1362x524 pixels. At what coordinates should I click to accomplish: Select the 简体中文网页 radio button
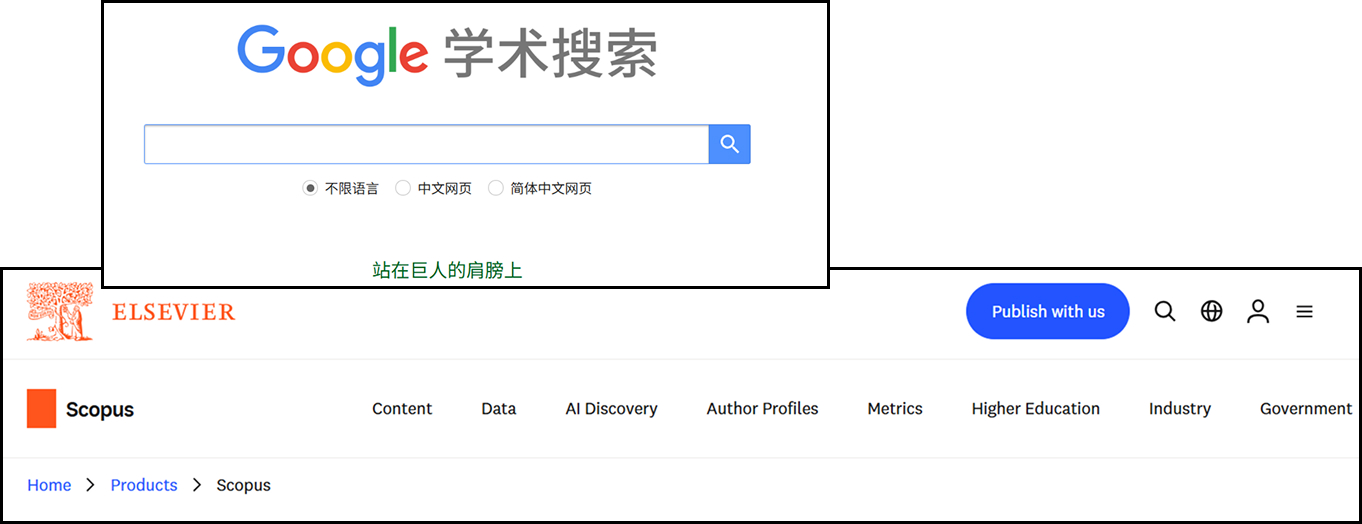(x=495, y=188)
